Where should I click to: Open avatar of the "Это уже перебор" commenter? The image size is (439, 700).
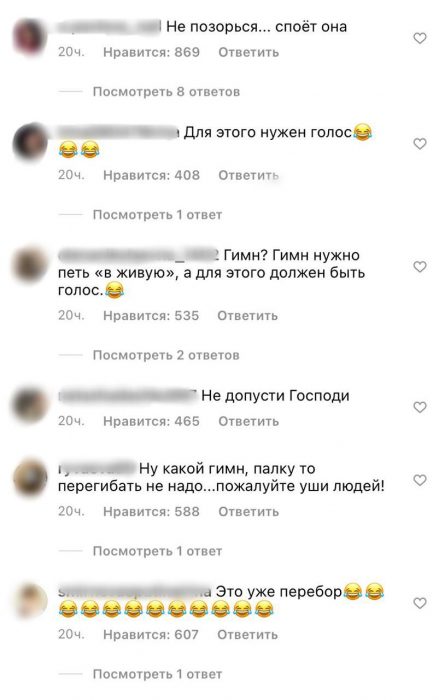[x=30, y=601]
